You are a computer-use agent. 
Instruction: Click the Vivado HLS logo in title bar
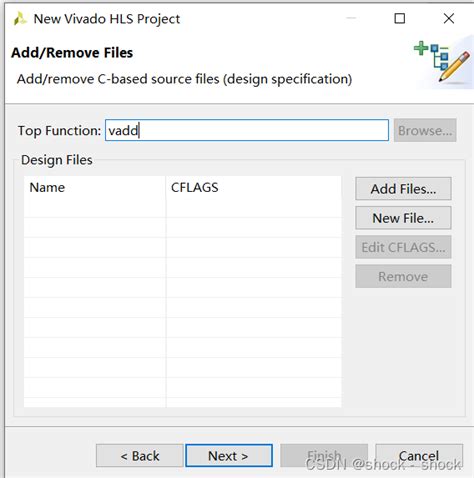[19, 19]
